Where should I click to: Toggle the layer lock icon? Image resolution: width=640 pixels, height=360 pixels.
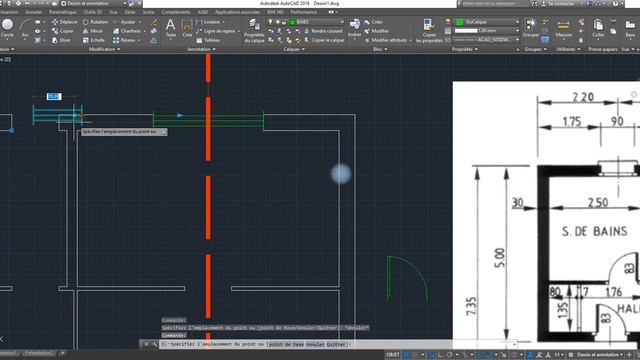click(284, 22)
